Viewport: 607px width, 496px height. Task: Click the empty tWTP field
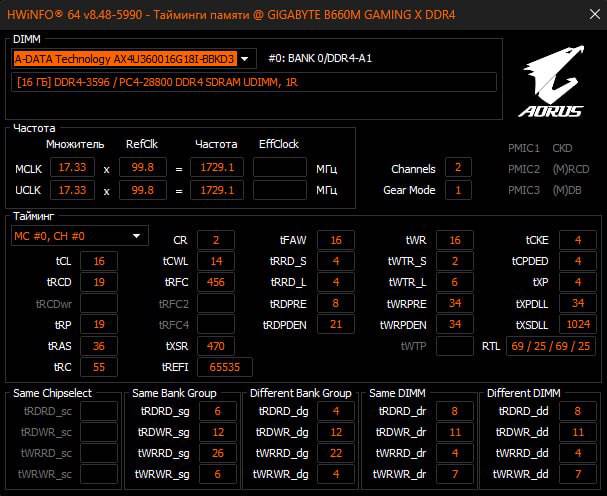455,346
